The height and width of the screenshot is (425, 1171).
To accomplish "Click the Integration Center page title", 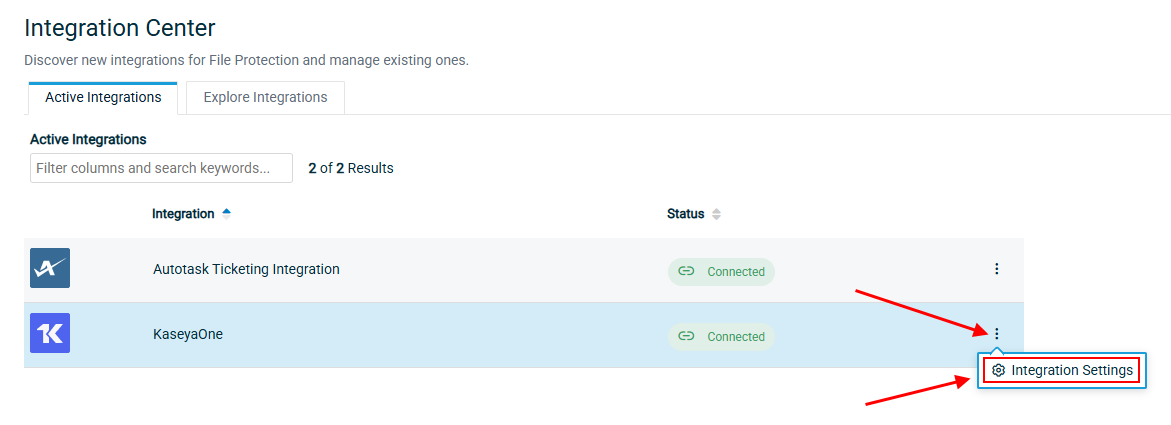I will [x=120, y=28].
